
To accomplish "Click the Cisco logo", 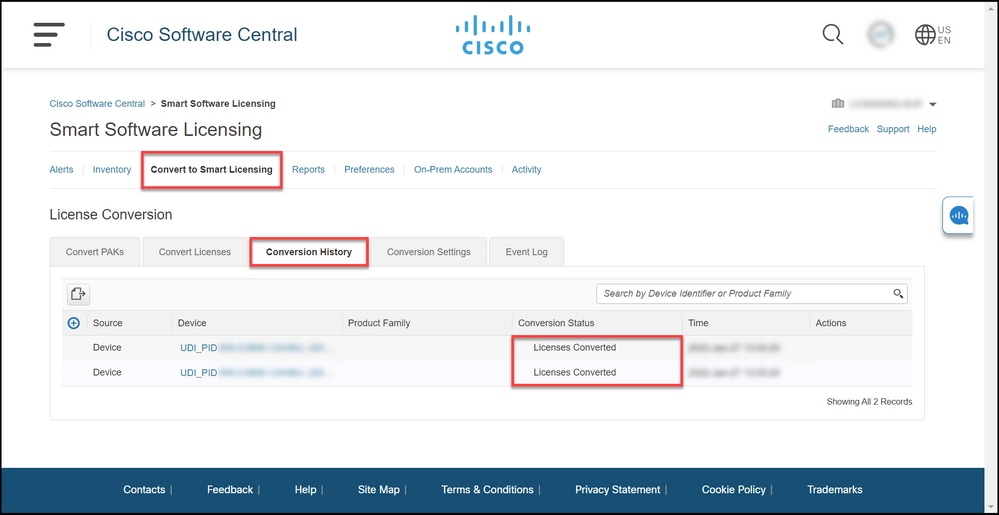I will pos(492,35).
